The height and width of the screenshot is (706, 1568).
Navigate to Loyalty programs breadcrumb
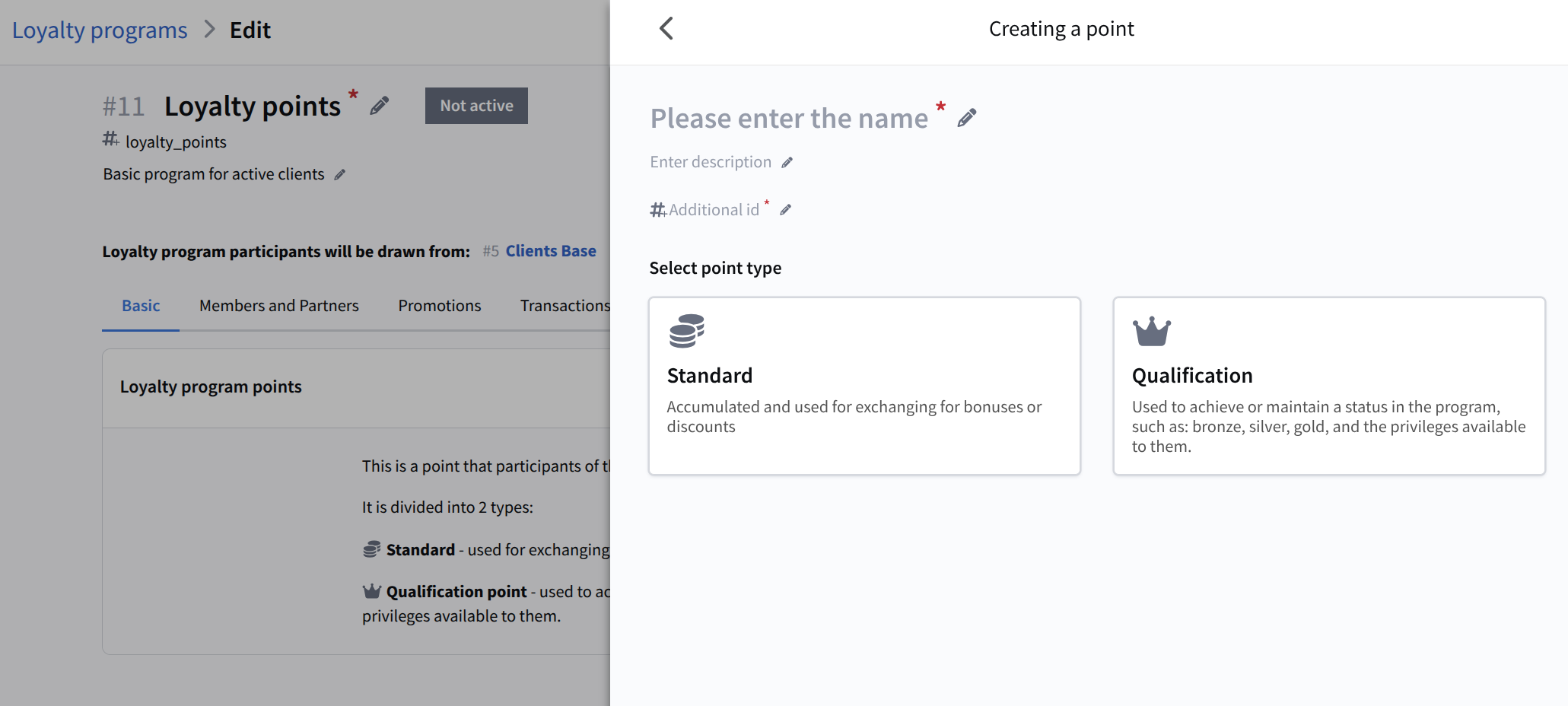click(x=100, y=30)
